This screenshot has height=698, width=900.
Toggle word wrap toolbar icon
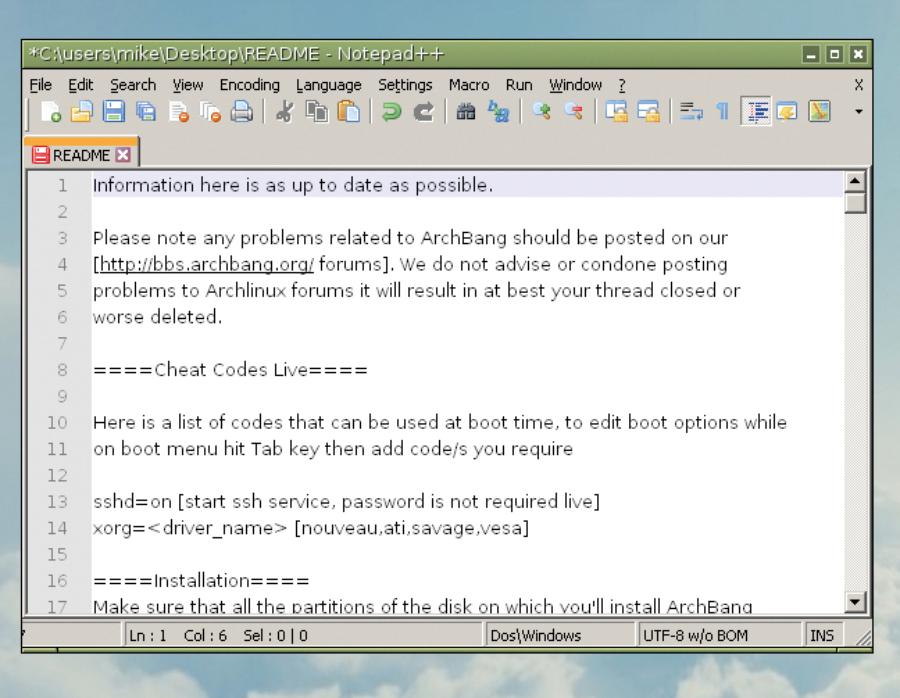pos(691,111)
